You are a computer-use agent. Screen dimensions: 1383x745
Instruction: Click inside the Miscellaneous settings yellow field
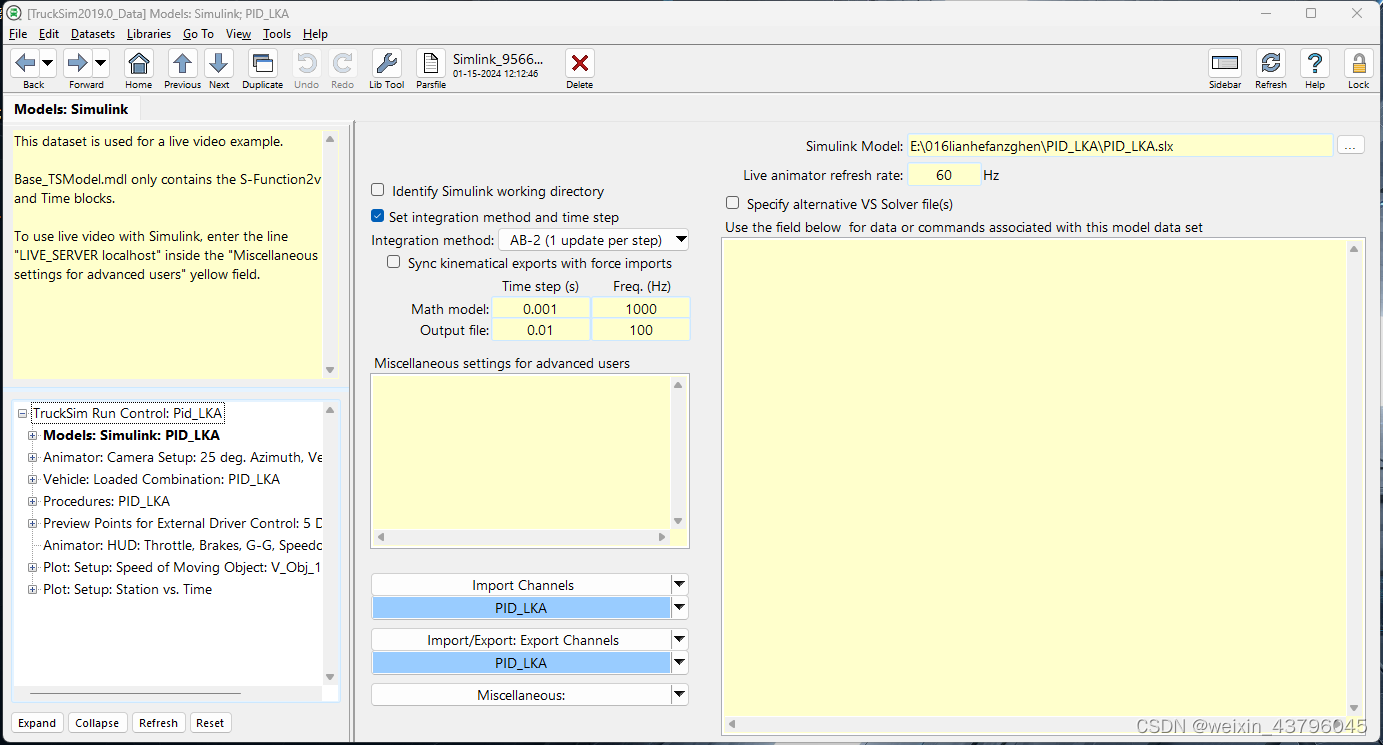(x=521, y=451)
